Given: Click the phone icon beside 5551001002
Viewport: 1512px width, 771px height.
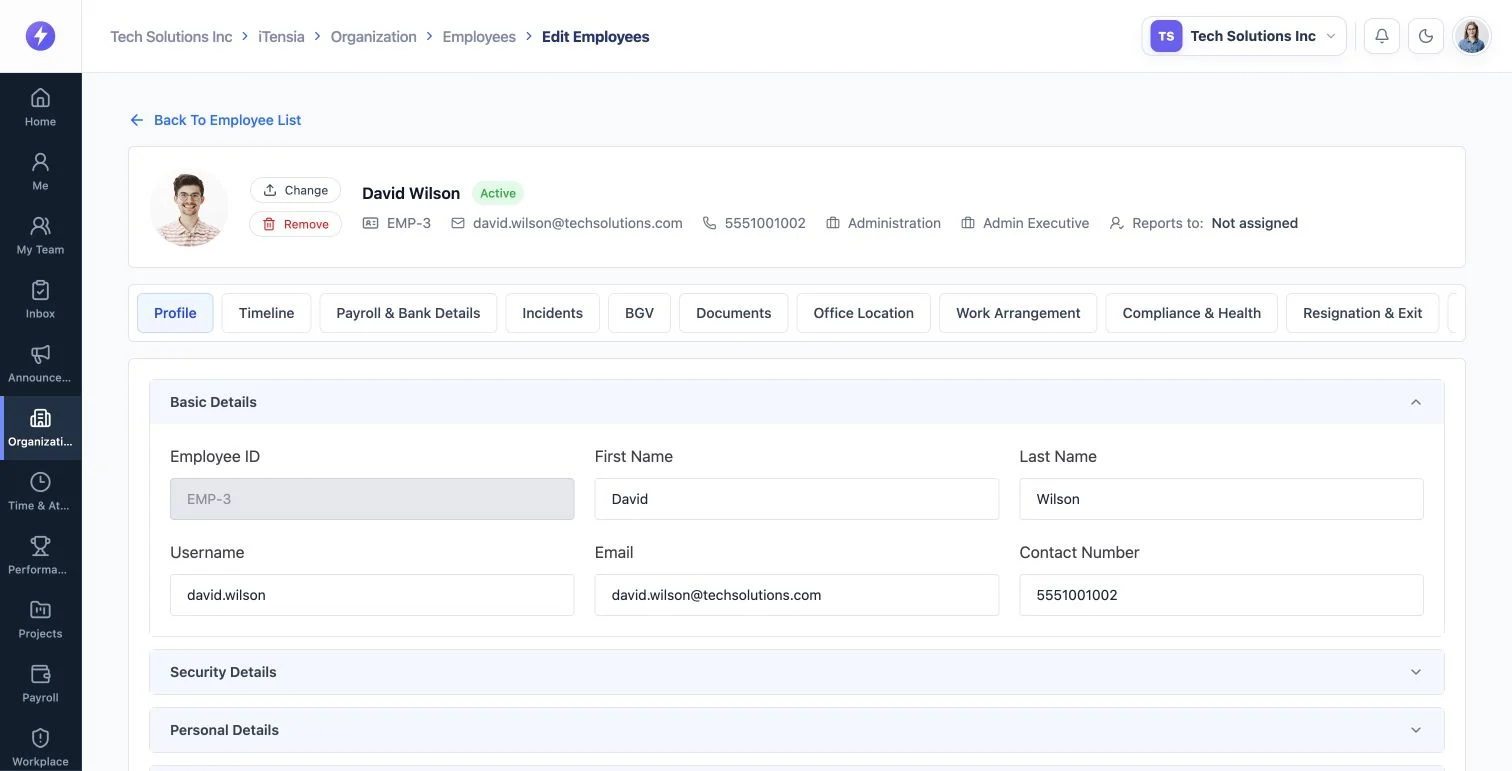Looking at the screenshot, I should [710, 223].
